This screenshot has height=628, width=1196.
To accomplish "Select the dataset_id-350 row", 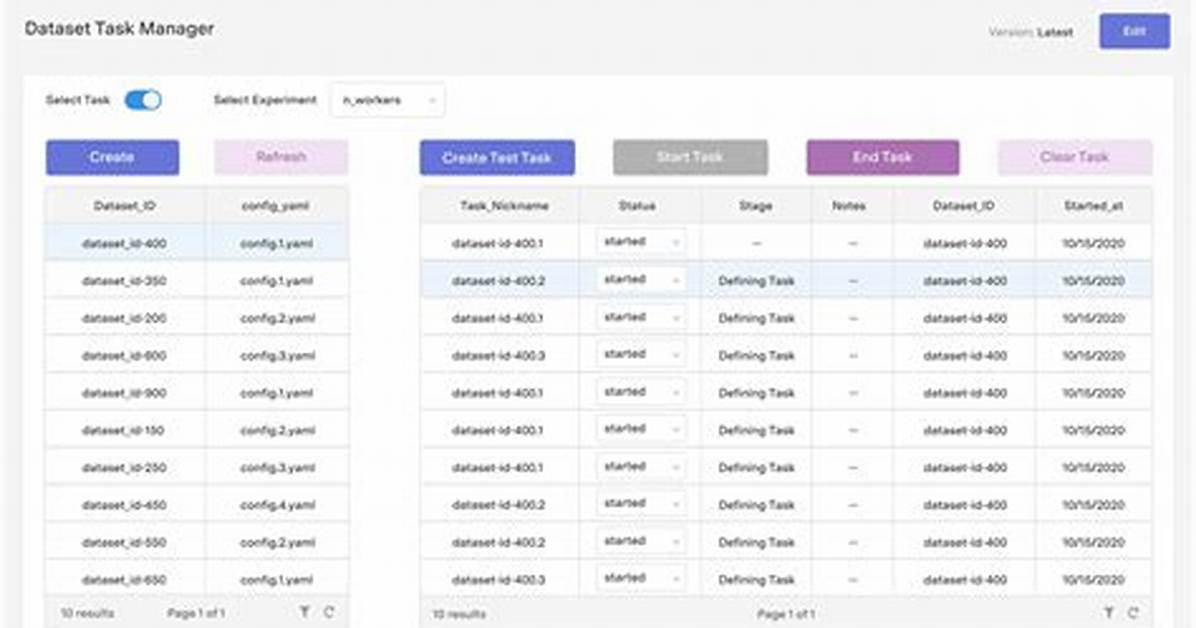I will (197, 281).
